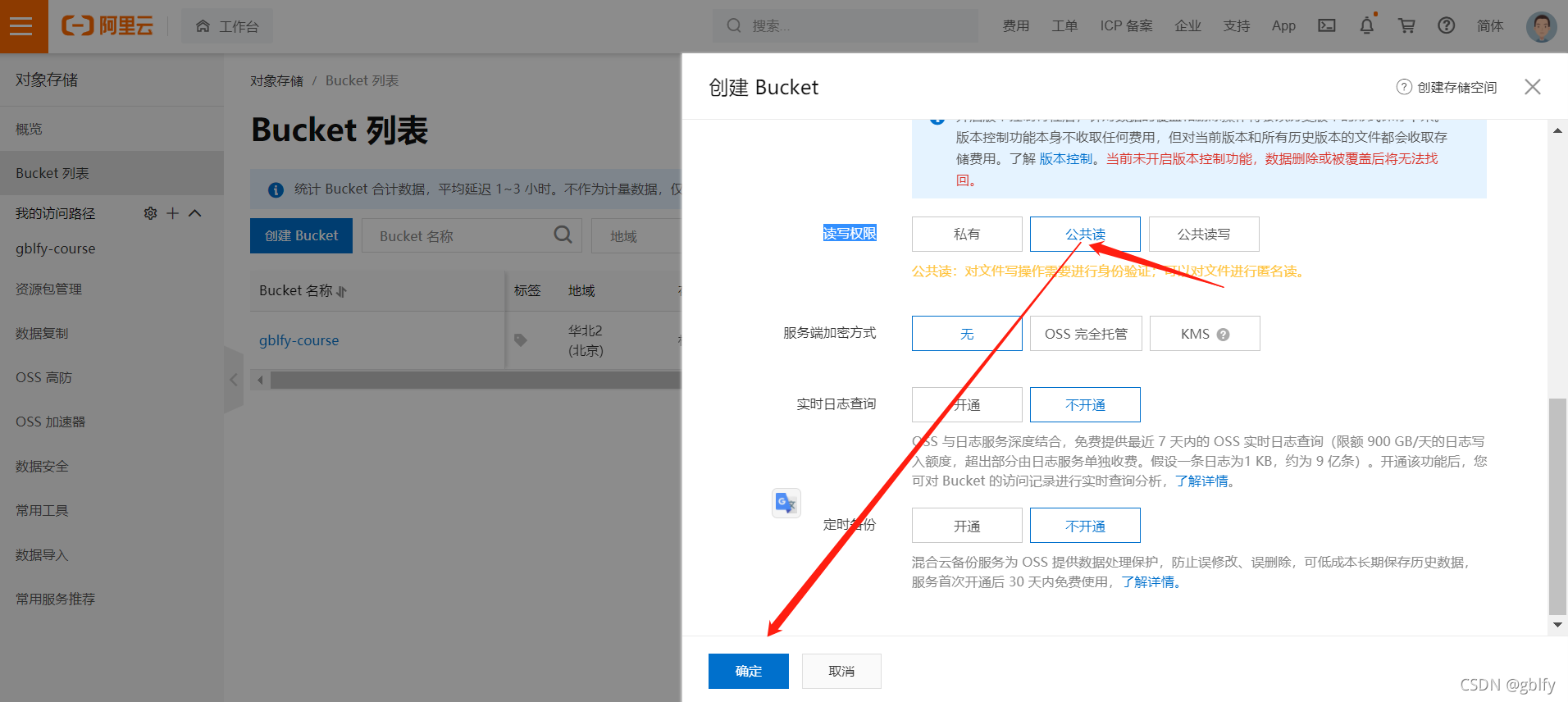Image resolution: width=1568 pixels, height=702 pixels.
Task: Switch language via 简体
Action: tap(1490, 26)
